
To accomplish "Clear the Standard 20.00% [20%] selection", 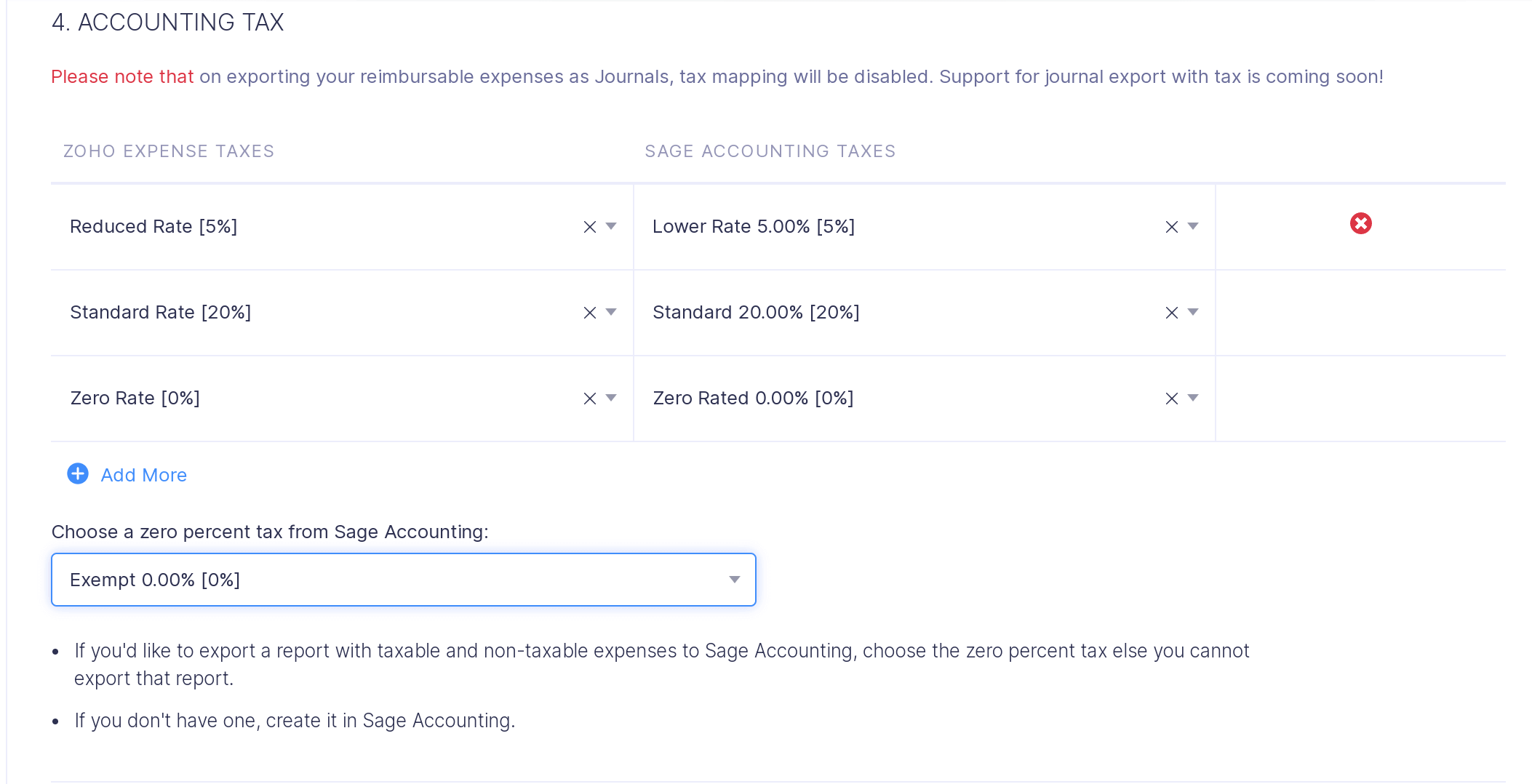I will 1171,312.
